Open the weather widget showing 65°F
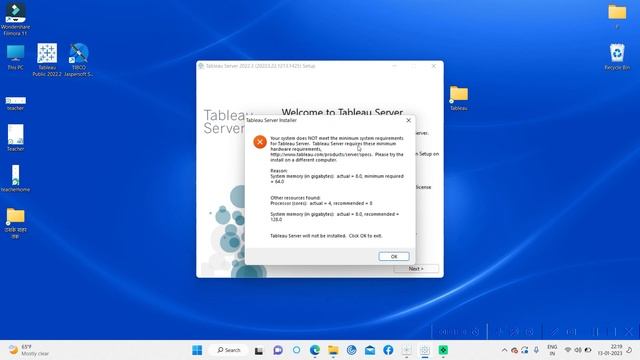This screenshot has height=360, width=640. tap(29, 350)
